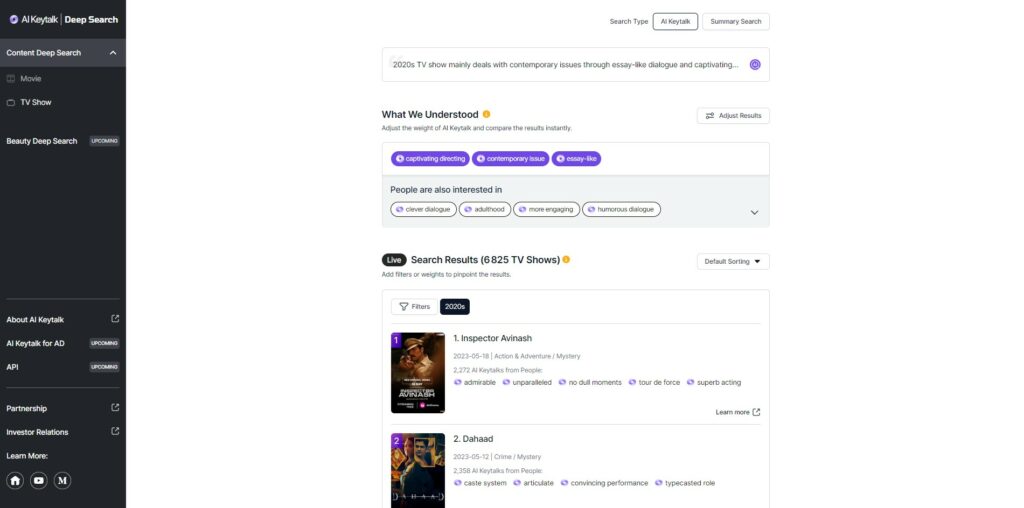Screen dimensions: 1024x508
Task: Collapse the Content Deep Search section
Action: tap(113, 53)
